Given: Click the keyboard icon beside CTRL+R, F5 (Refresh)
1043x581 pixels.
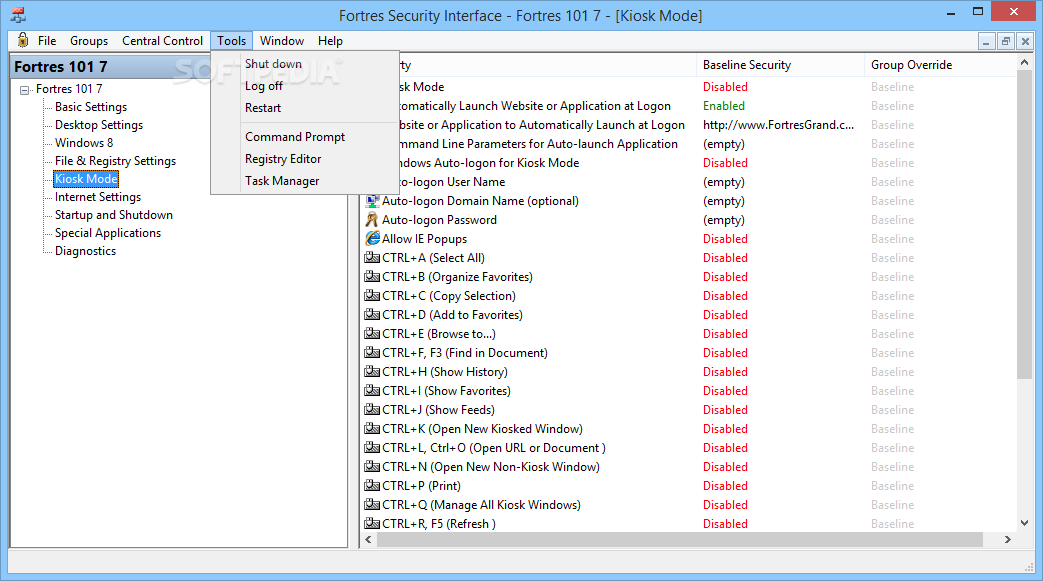Looking at the screenshot, I should tap(372, 523).
